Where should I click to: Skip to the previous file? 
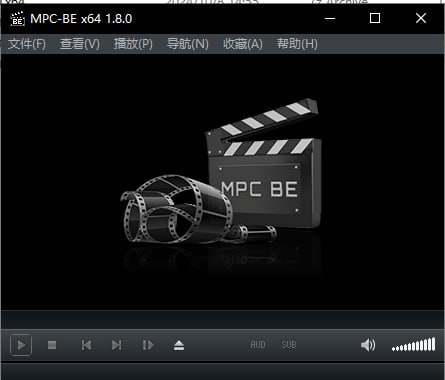(86, 345)
